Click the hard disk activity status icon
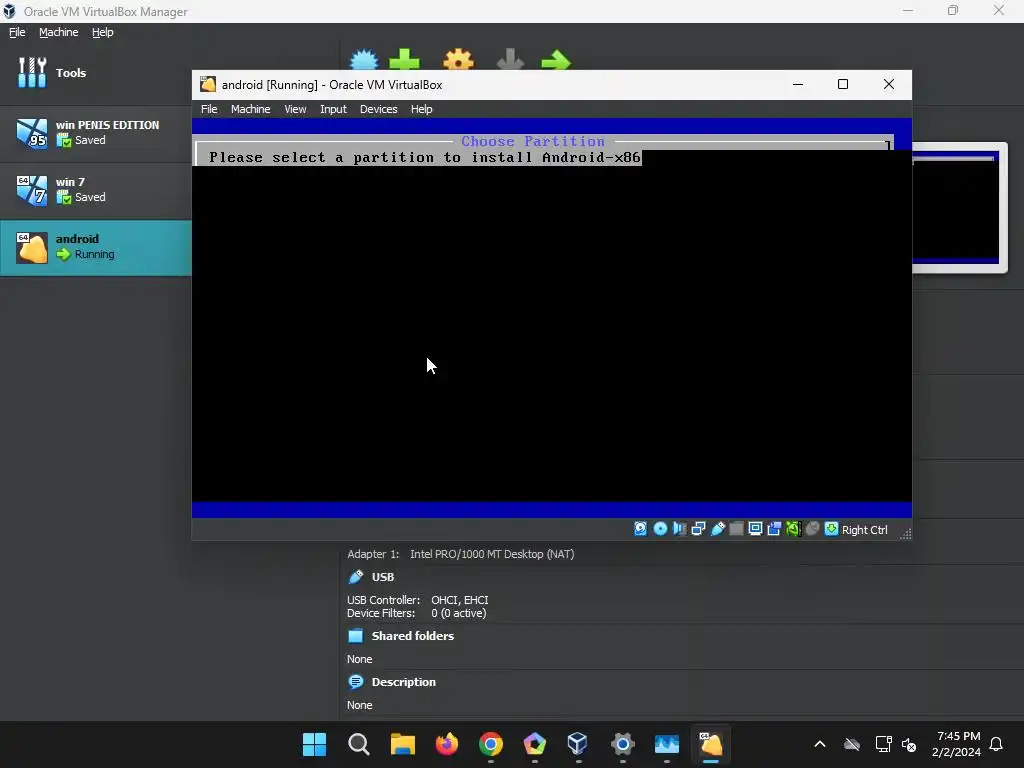Screen dimensions: 1024x768 641,529
